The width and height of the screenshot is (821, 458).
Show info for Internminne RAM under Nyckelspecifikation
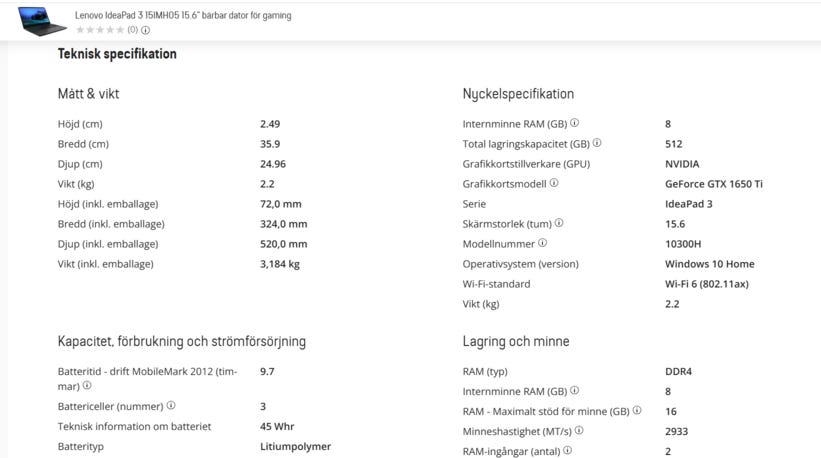pyautogui.click(x=574, y=122)
